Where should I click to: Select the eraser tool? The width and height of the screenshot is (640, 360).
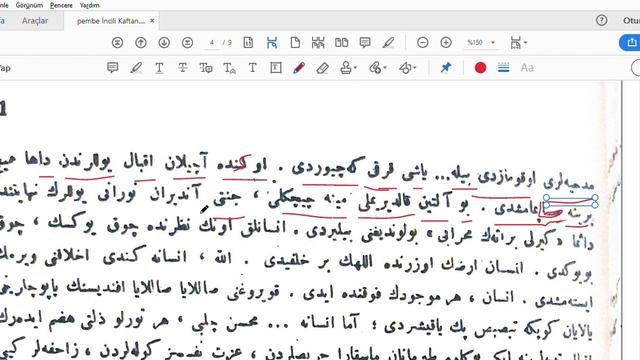pyautogui.click(x=322, y=68)
